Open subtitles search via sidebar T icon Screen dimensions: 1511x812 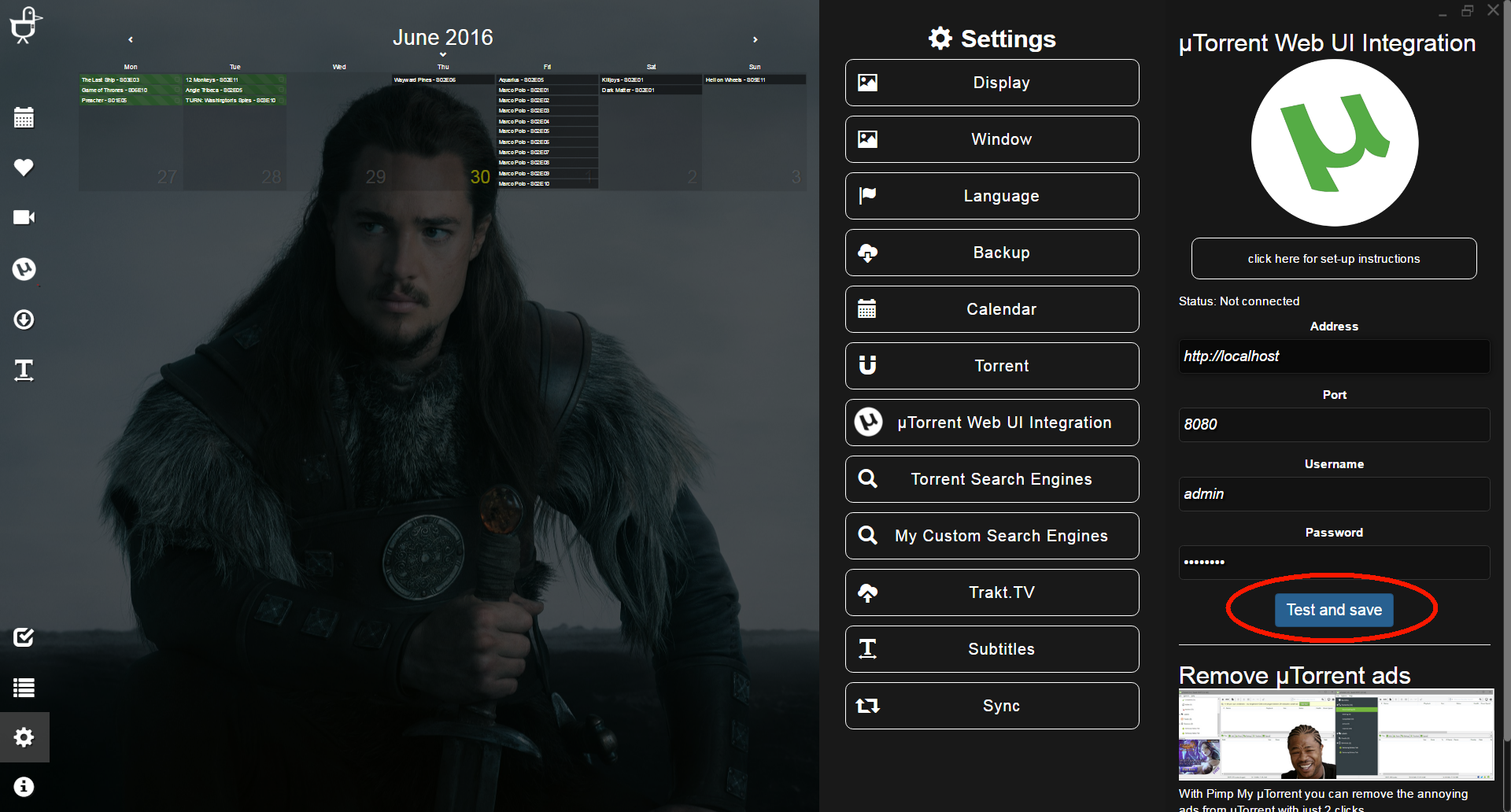point(24,370)
